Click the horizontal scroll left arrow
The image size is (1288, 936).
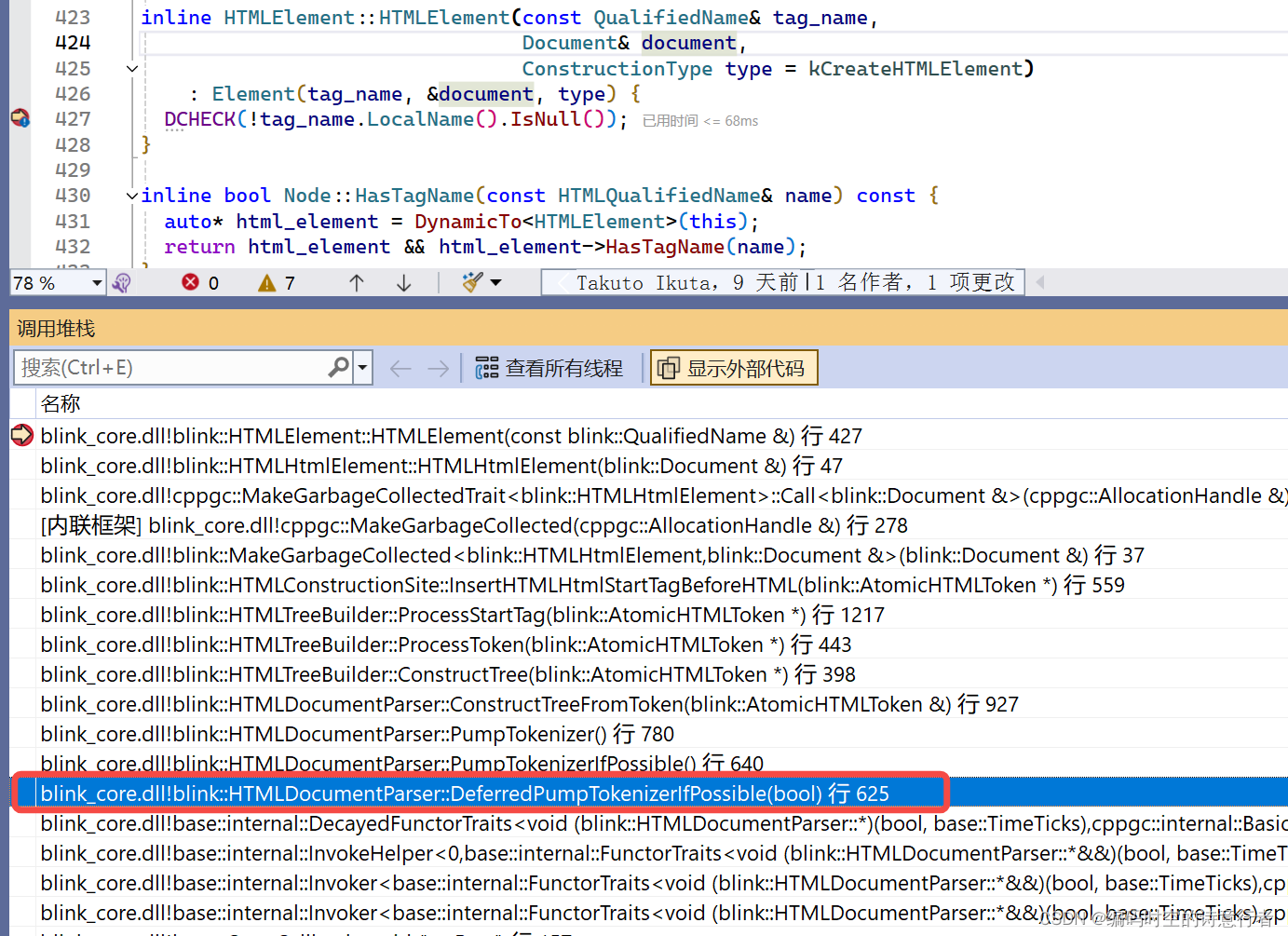point(1040,282)
